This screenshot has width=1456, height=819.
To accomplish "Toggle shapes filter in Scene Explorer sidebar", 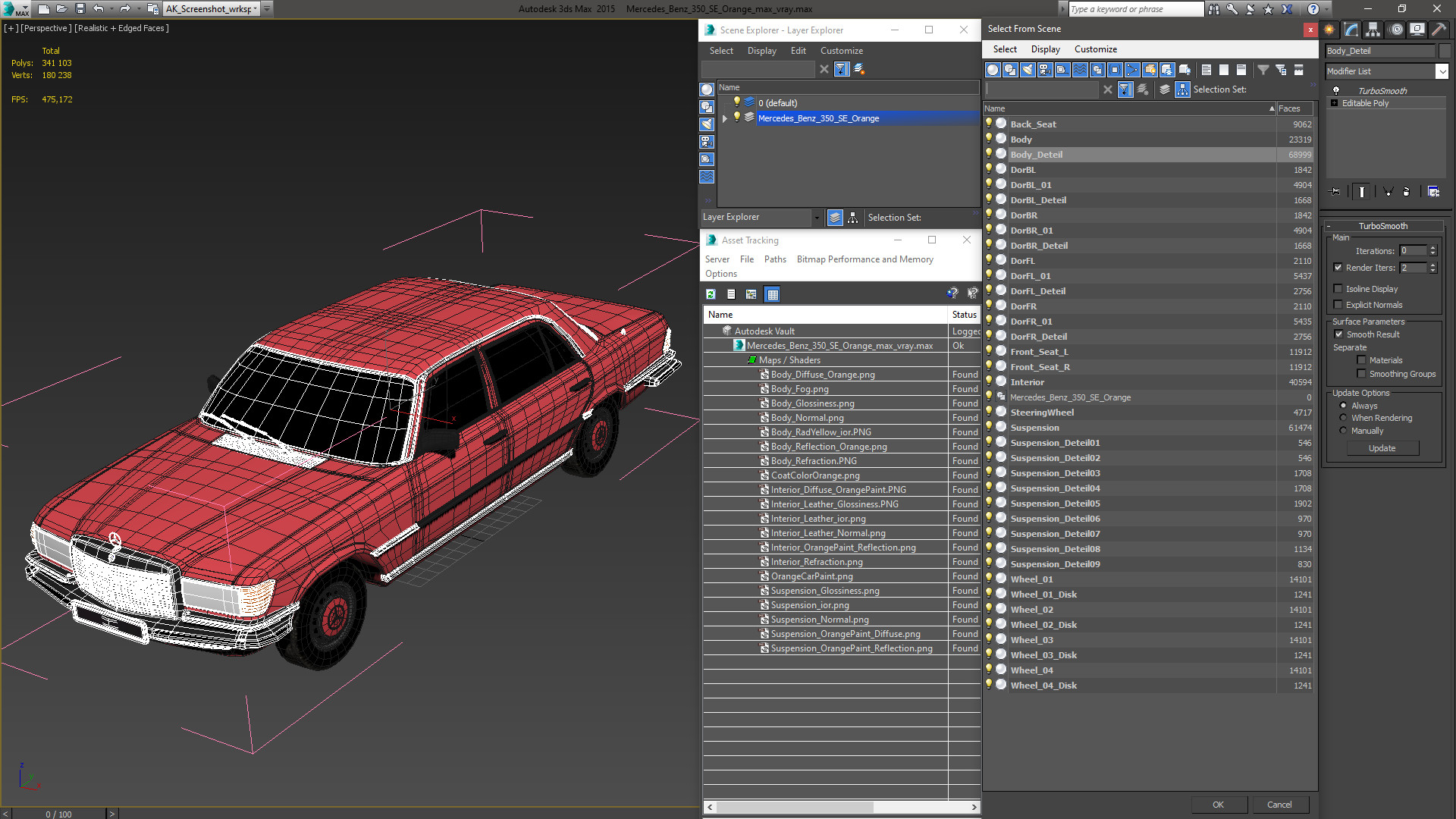I will [707, 107].
